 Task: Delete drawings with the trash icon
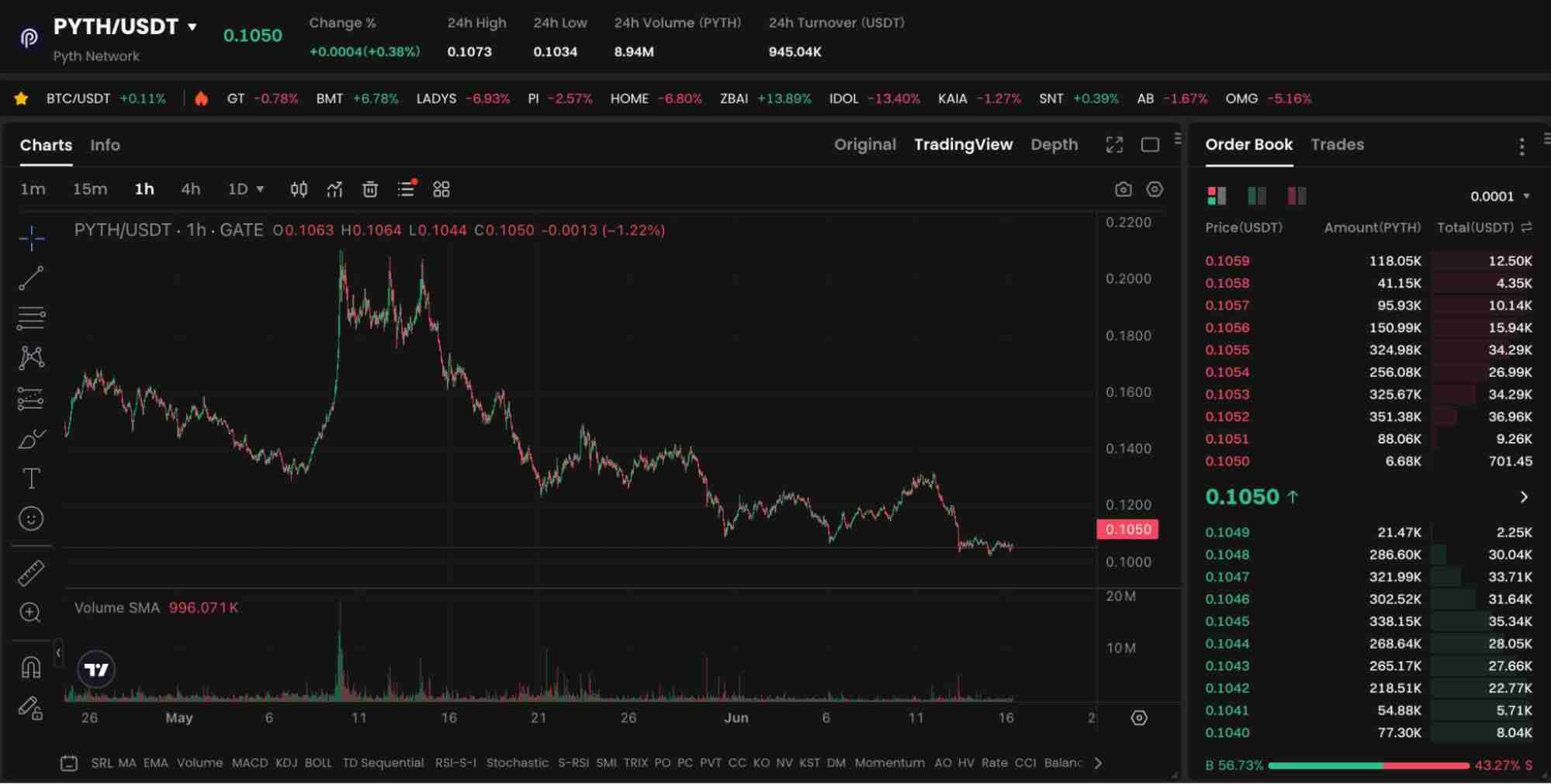click(x=370, y=188)
